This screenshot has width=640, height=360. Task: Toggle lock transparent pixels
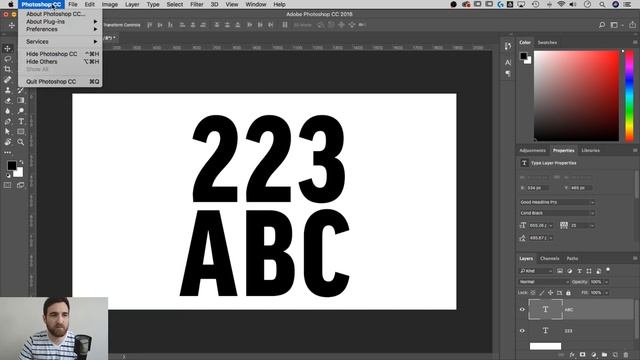point(533,293)
